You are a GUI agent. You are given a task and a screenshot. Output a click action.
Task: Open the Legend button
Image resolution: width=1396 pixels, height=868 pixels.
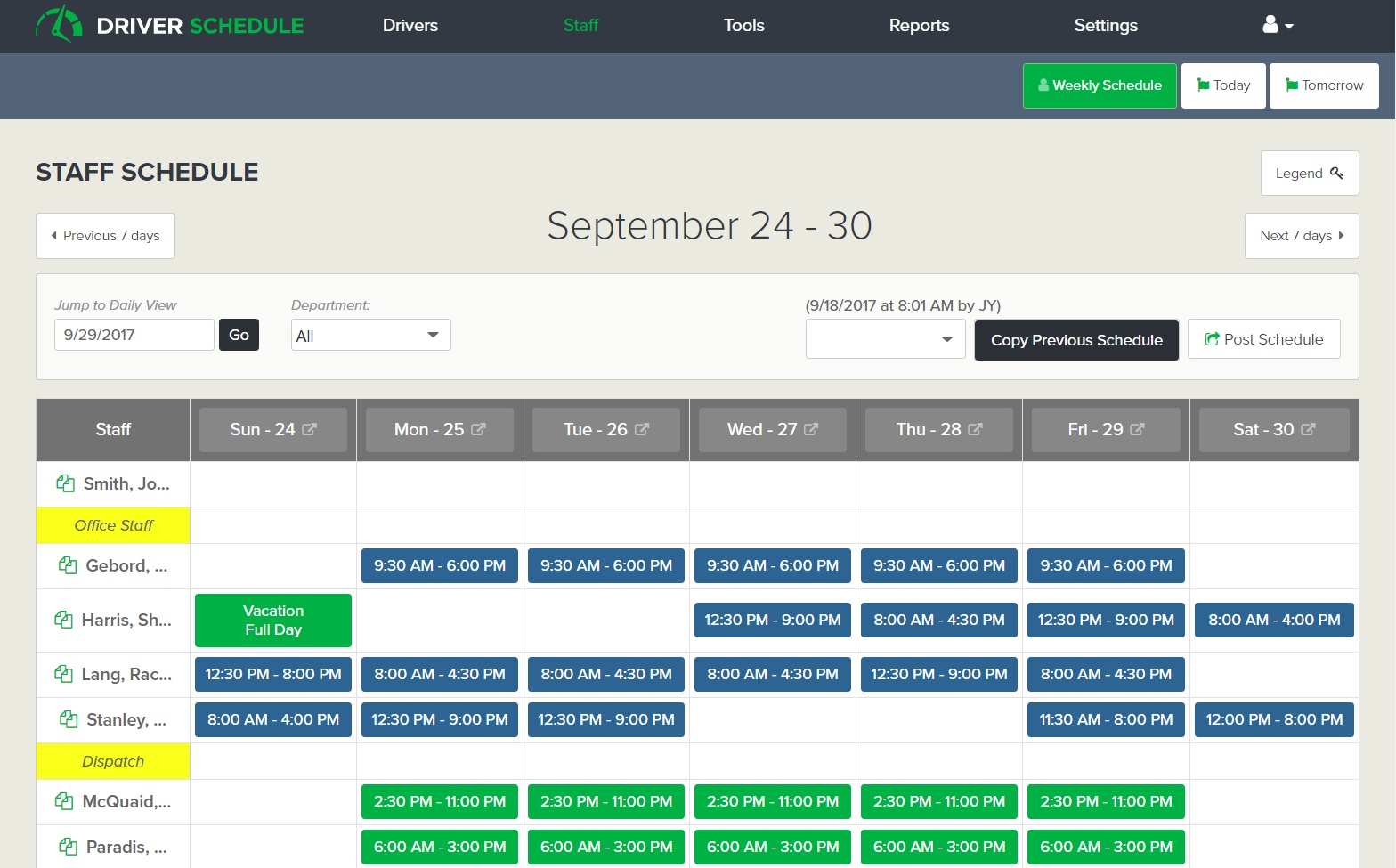[1310, 173]
